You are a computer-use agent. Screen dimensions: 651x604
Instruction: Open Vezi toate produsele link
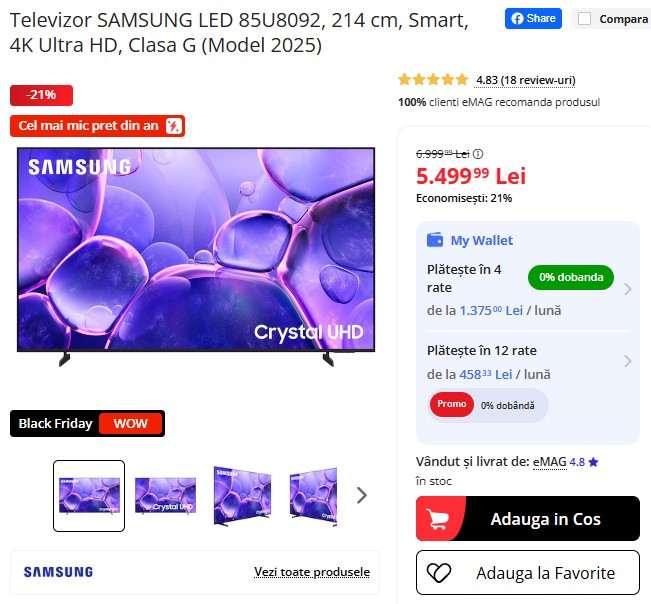pyautogui.click(x=312, y=572)
